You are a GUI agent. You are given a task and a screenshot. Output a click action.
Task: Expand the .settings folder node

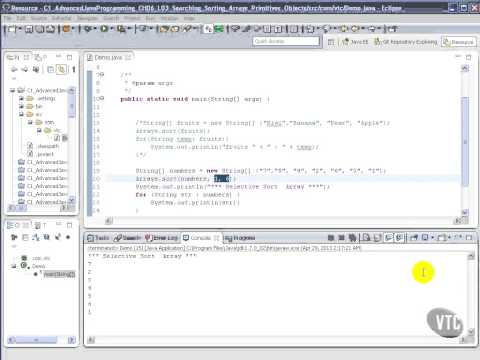point(21,98)
